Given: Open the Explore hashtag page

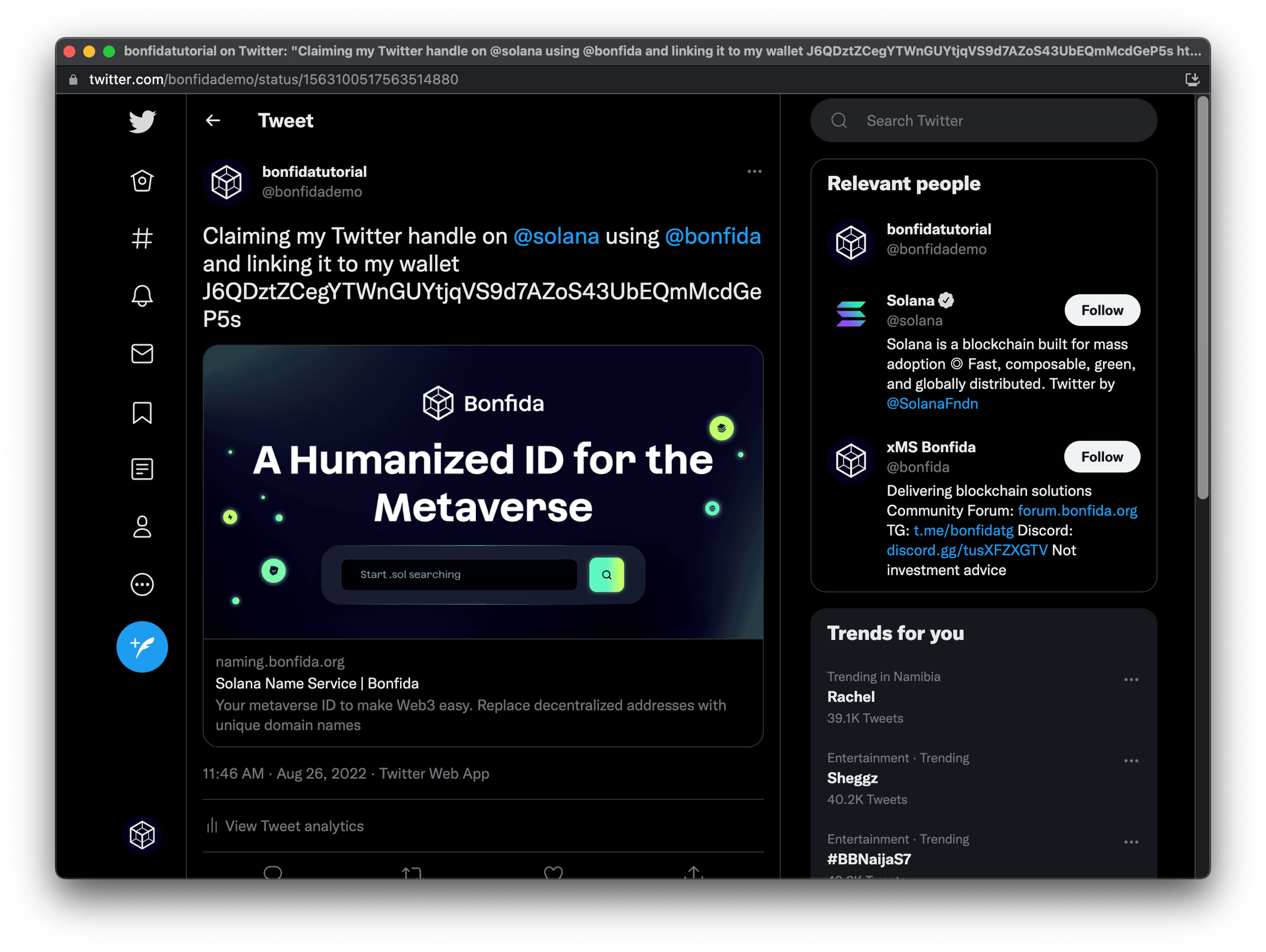Looking at the screenshot, I should point(142,238).
